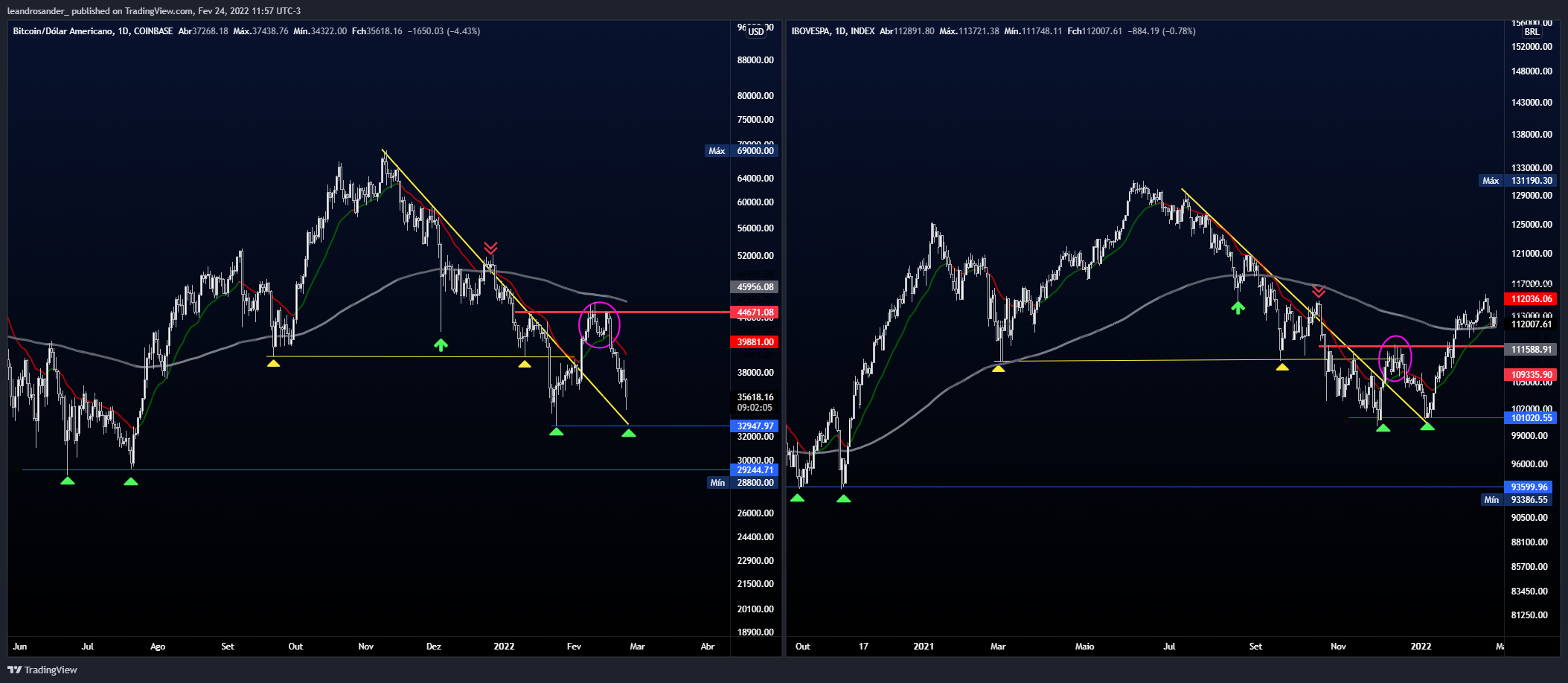The image size is (1568, 683).
Task: Click the green up-arrow near August on the IBOVESPA chart
Action: [x=1238, y=307]
